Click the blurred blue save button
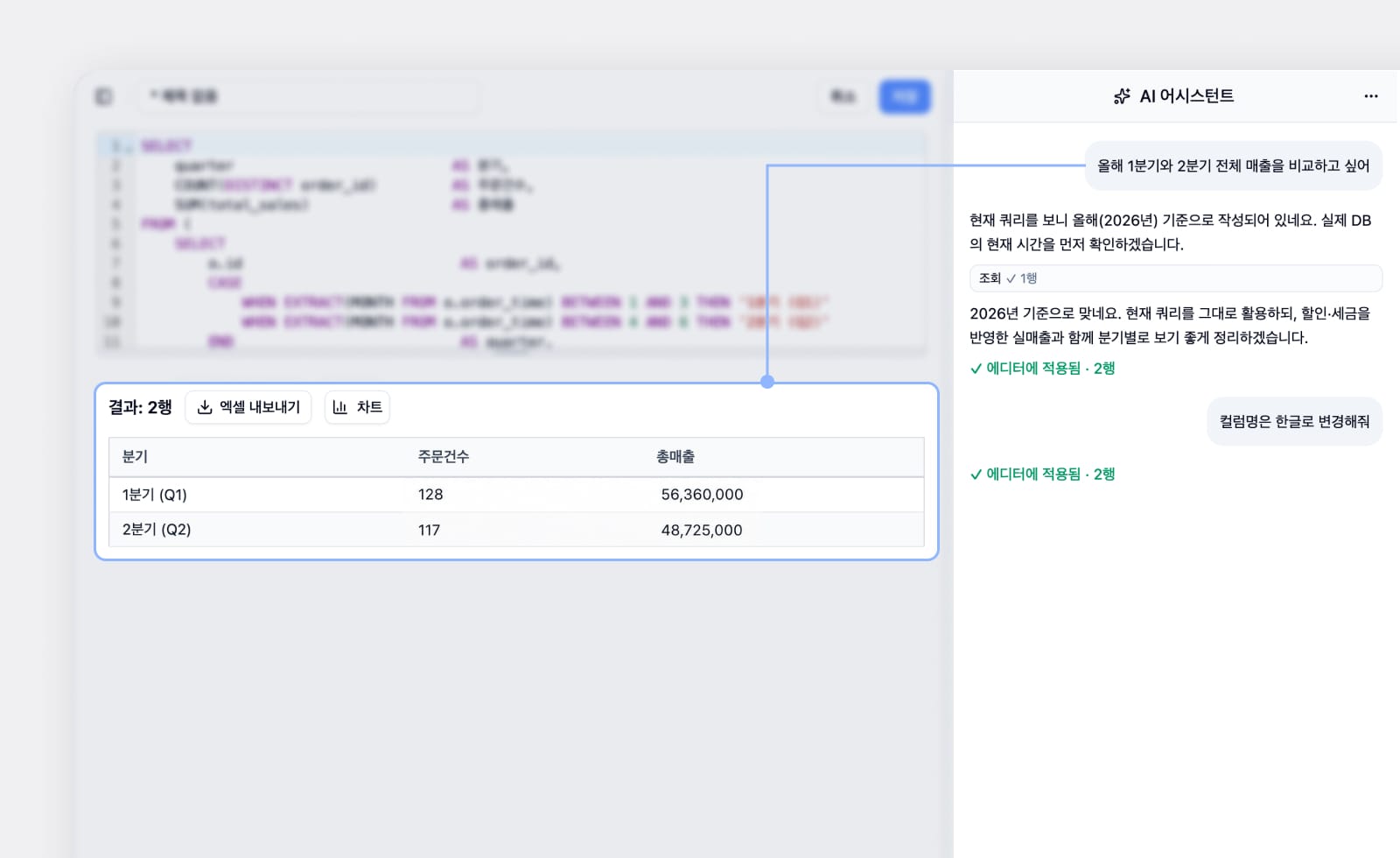The height and width of the screenshot is (858, 1400). pos(905,96)
